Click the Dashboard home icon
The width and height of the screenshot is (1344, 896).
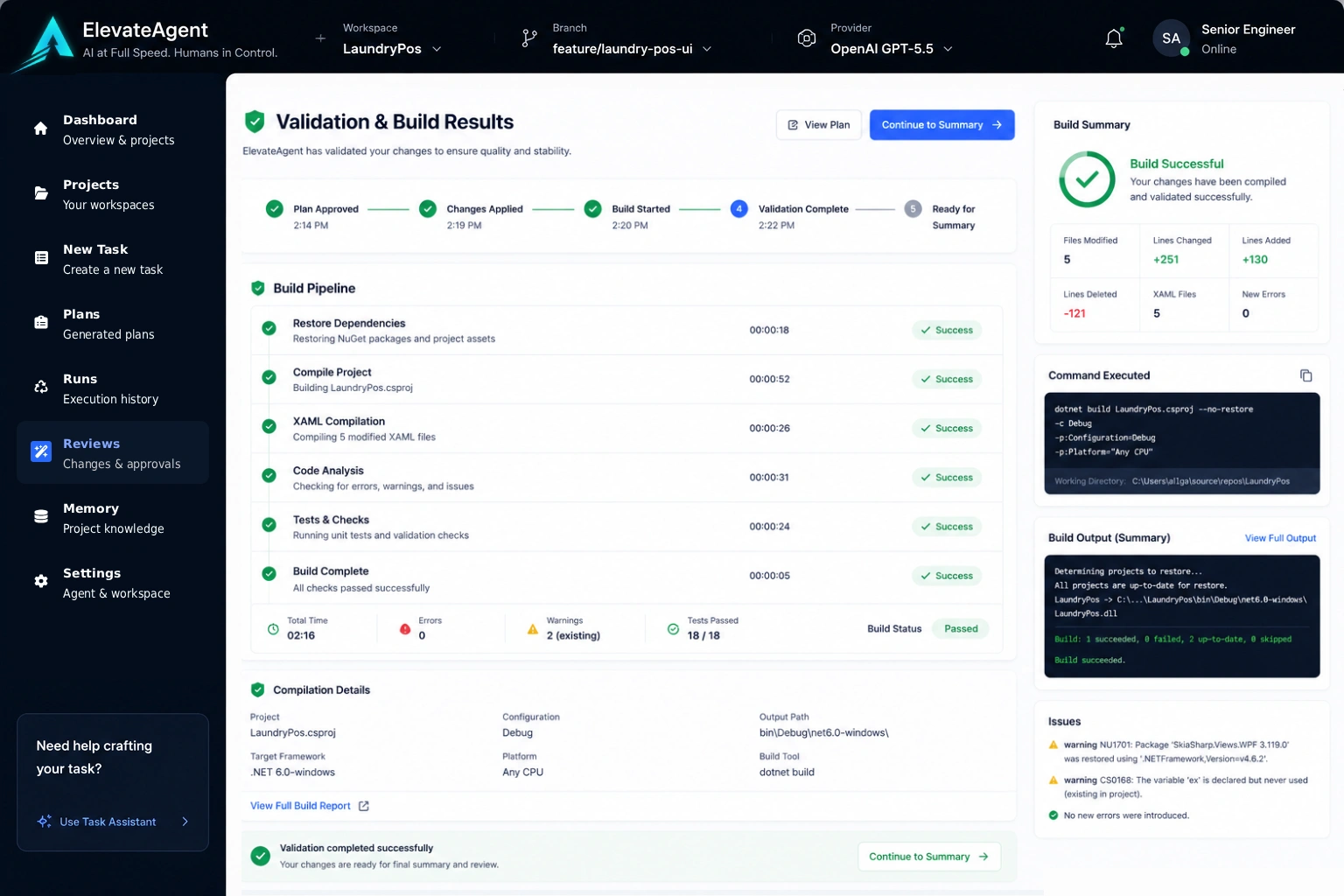pyautogui.click(x=40, y=129)
